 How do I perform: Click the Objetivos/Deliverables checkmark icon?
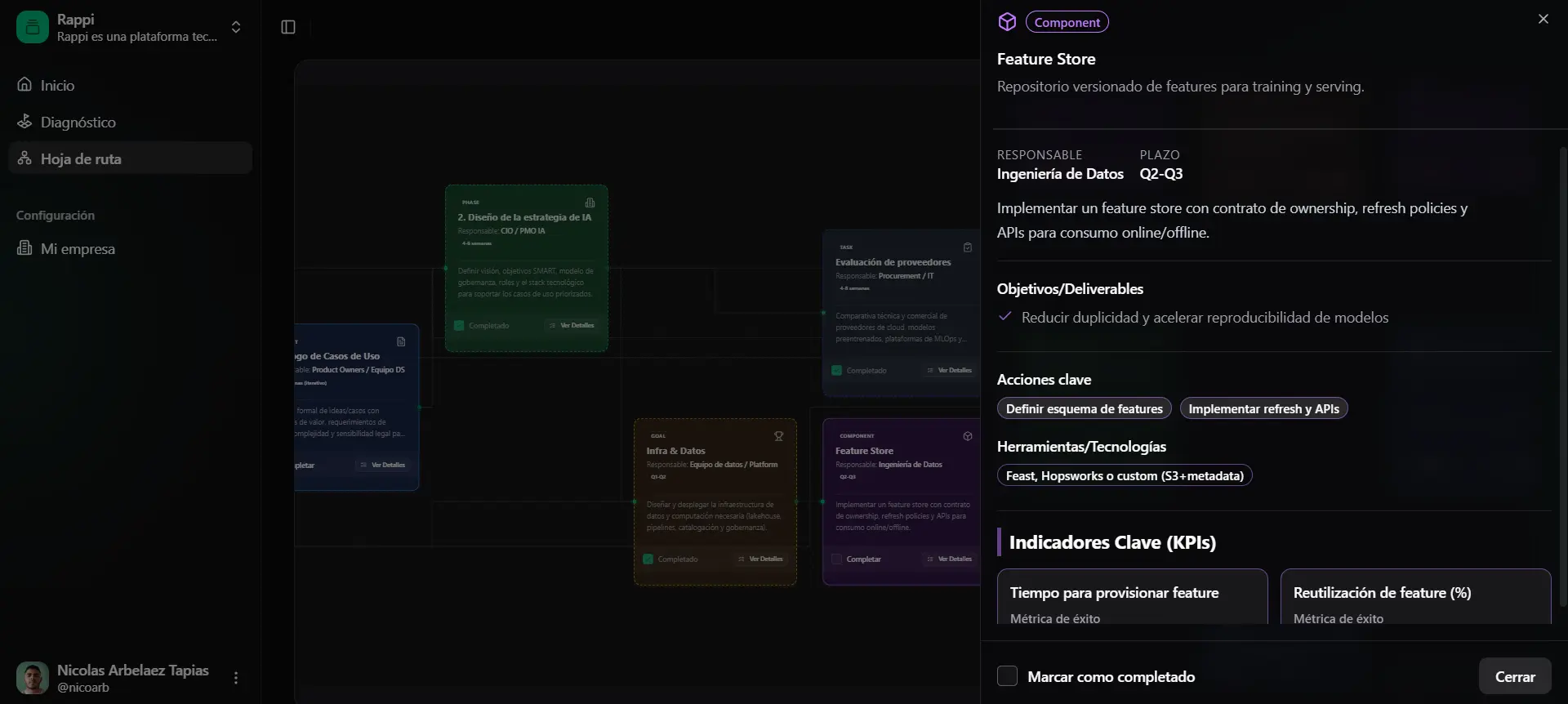pyautogui.click(x=1005, y=317)
